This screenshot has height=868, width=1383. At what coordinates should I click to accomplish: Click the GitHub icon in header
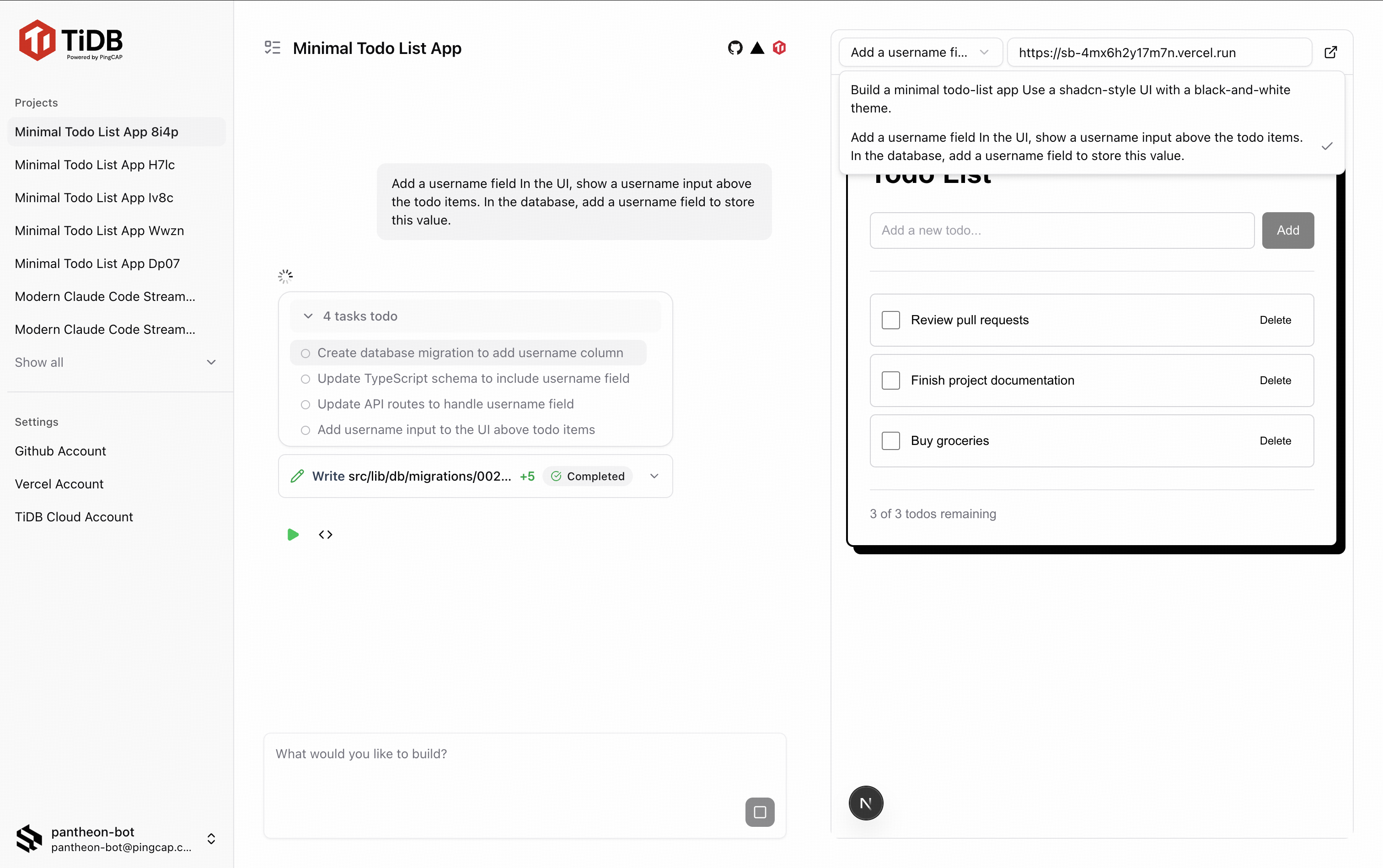click(735, 48)
